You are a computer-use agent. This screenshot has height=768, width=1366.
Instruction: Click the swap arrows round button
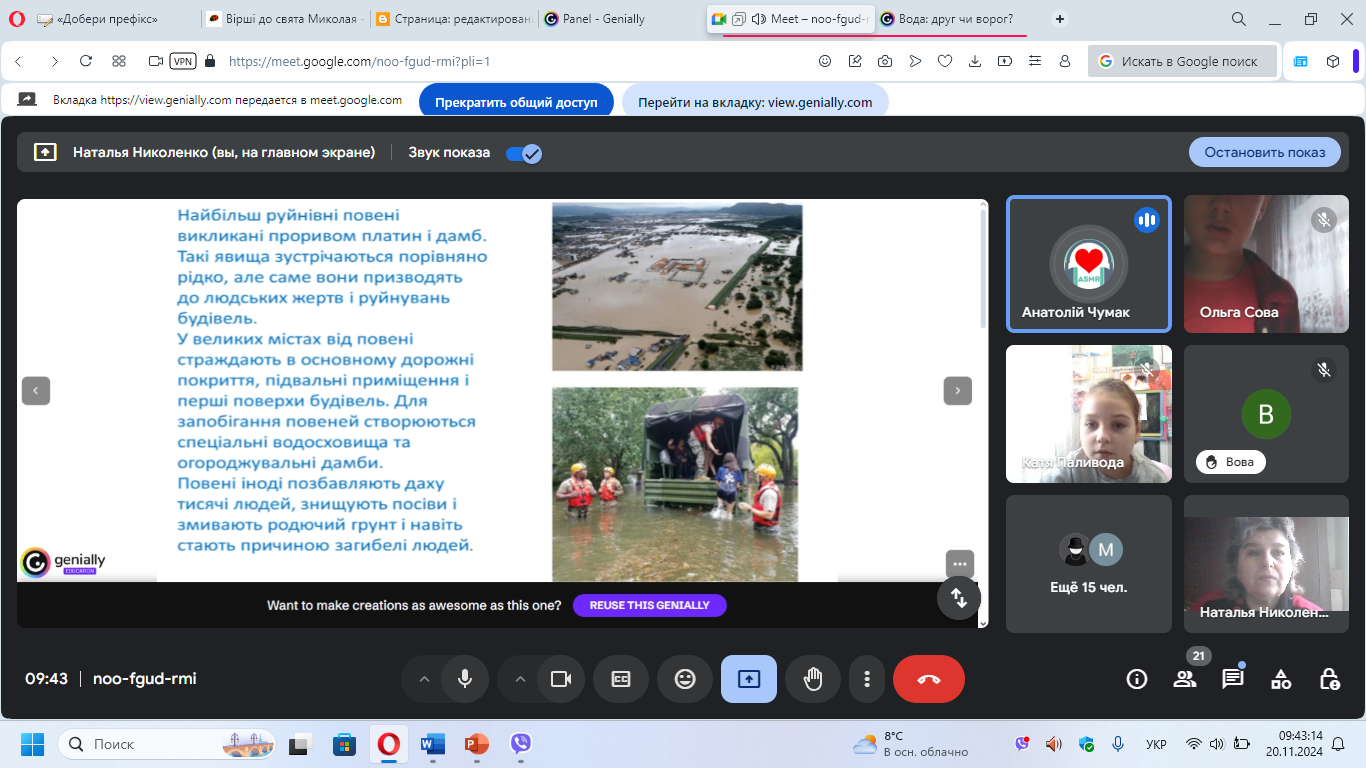pos(959,598)
